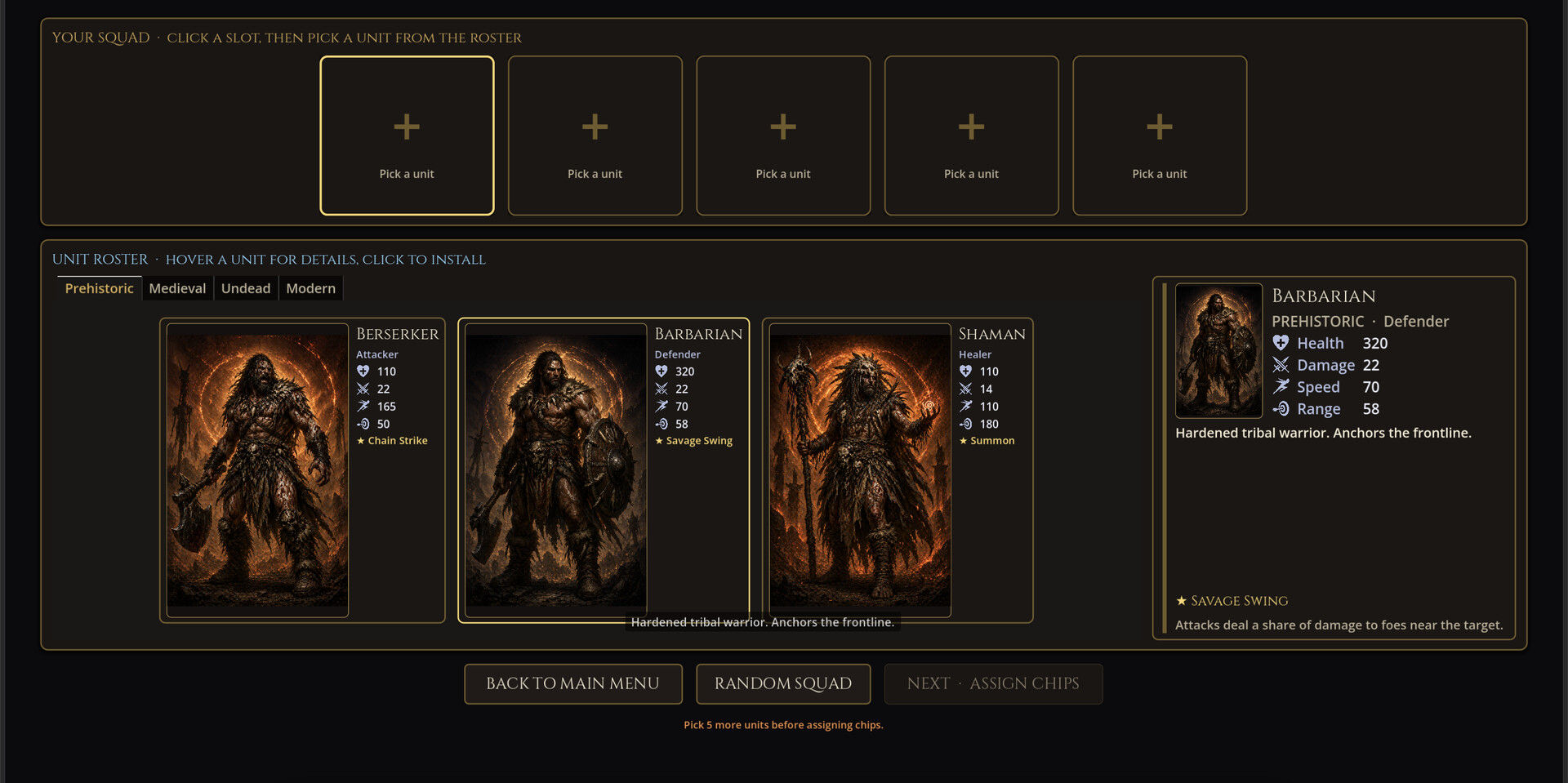The height and width of the screenshot is (783, 1568).
Task: Click the health heart icon on Berserker card
Action: coord(363,371)
